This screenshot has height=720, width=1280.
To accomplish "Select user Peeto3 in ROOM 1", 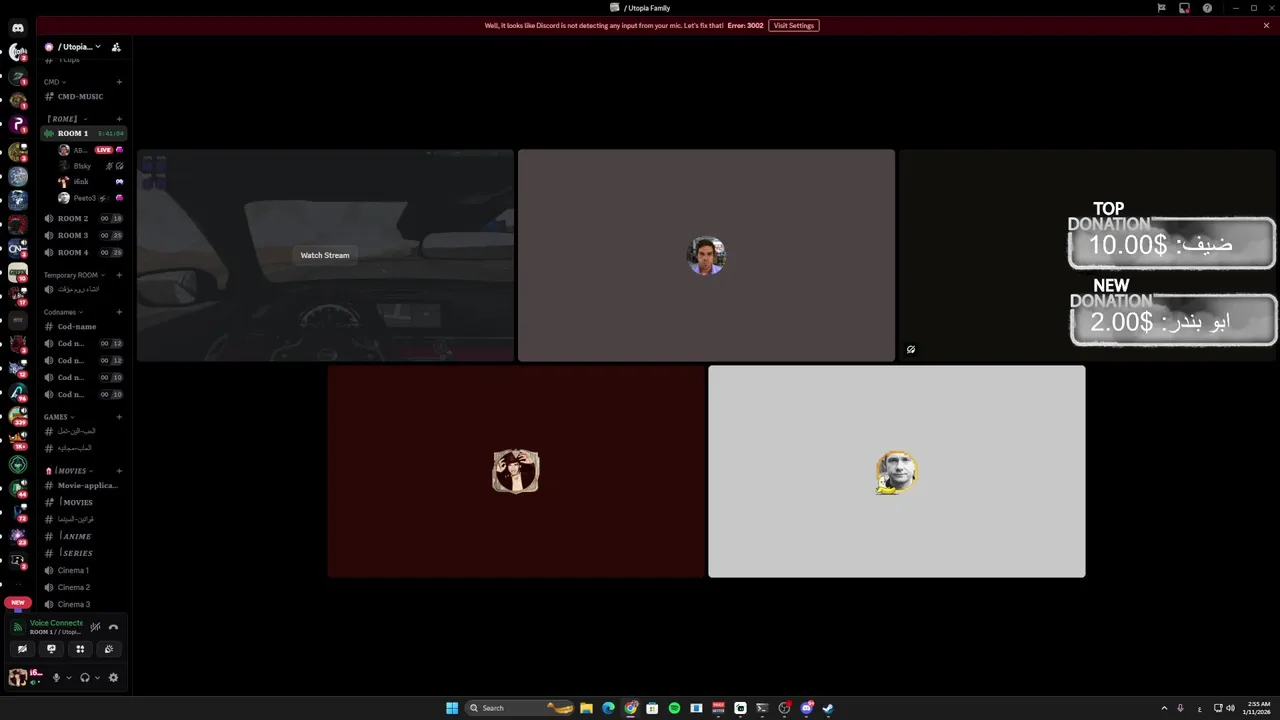I will (x=90, y=198).
